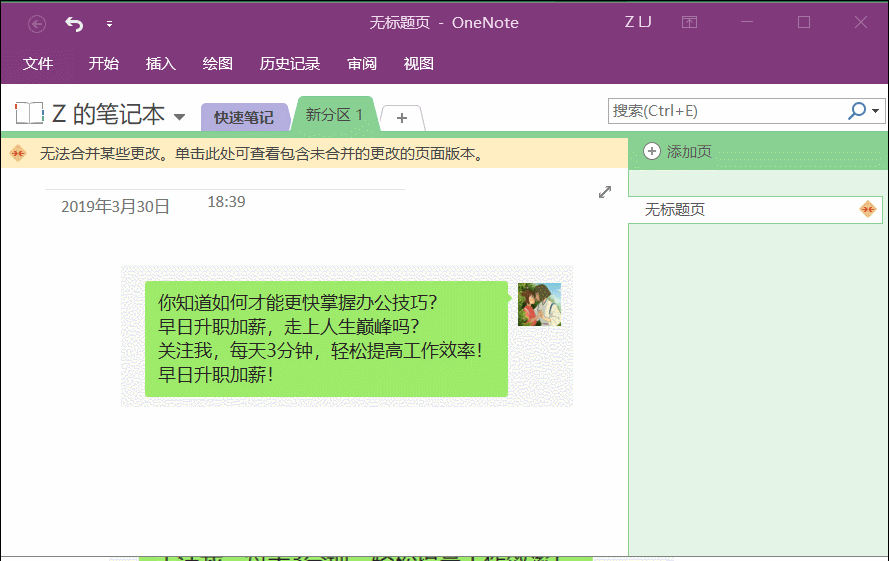Click the notebook icon beside Z 的笔记本
The image size is (889, 561).
click(29, 113)
